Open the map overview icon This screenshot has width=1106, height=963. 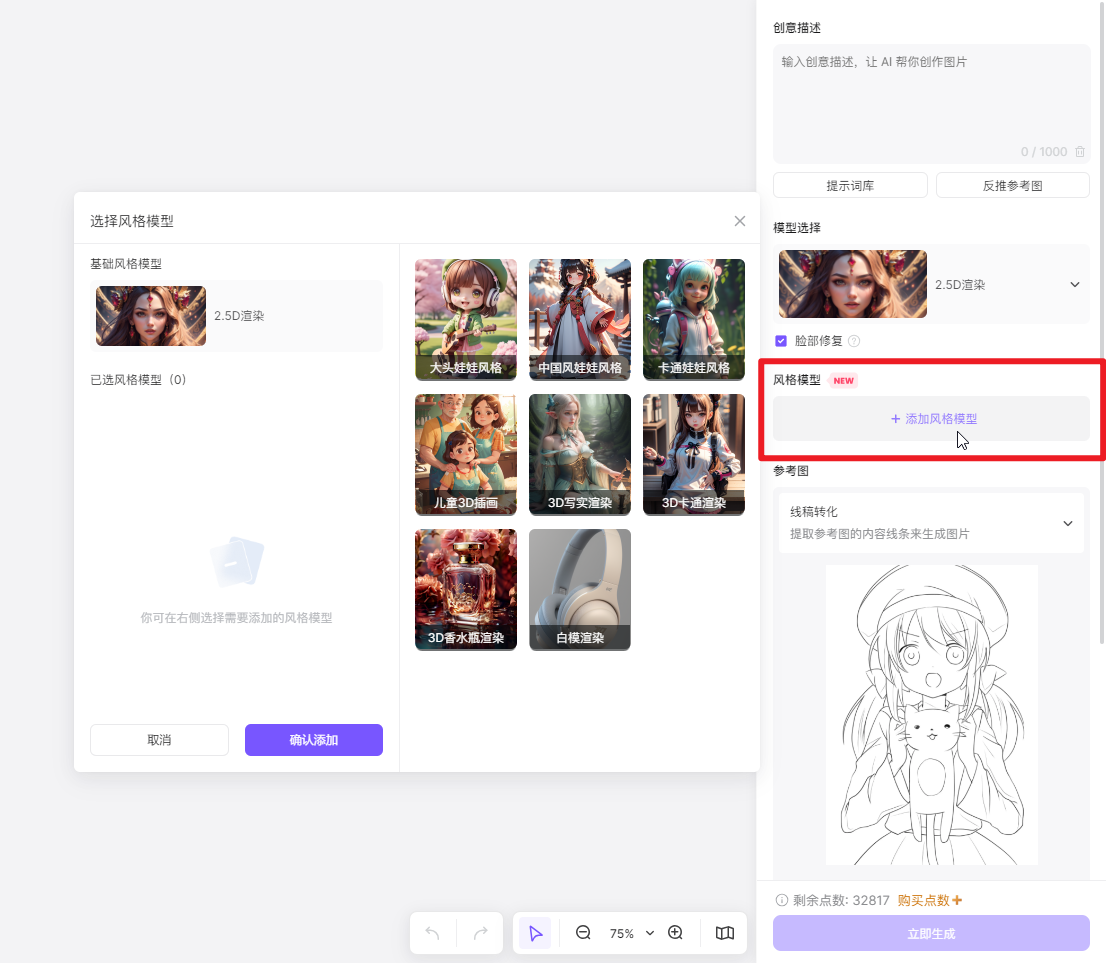coord(724,933)
